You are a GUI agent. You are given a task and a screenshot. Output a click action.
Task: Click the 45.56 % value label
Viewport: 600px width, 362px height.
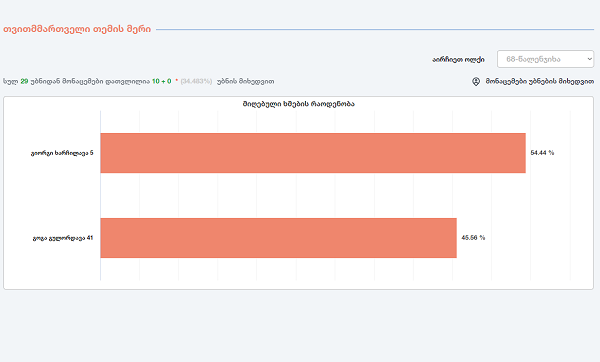coord(473,238)
